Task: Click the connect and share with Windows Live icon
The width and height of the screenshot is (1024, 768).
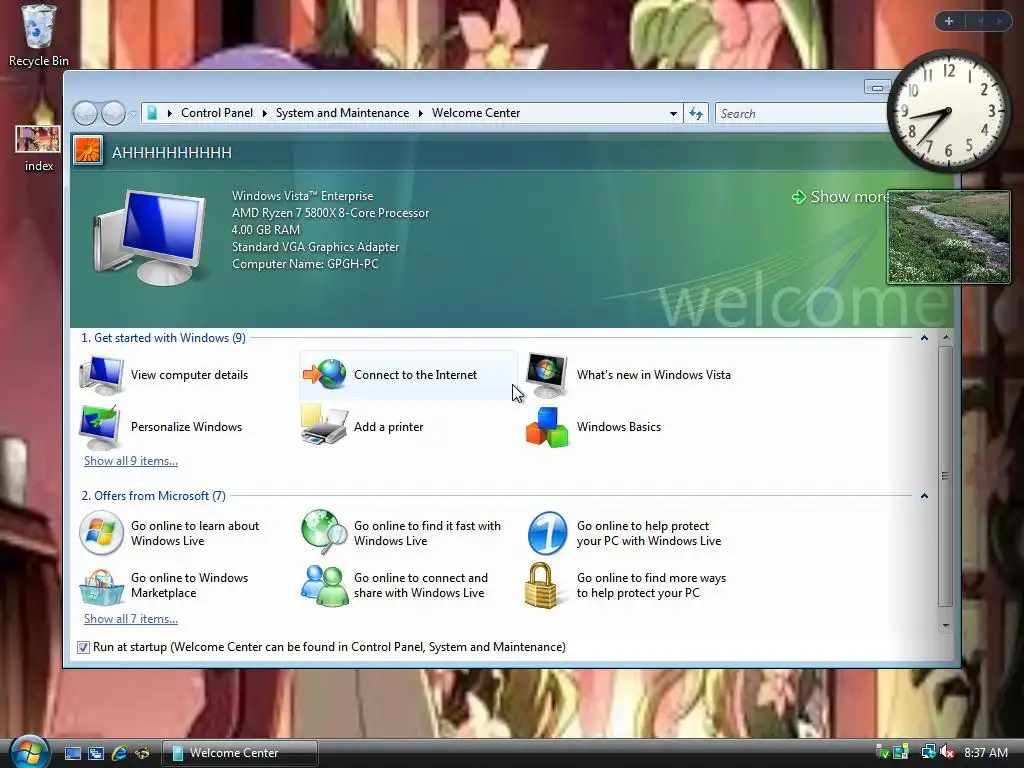Action: [324, 586]
